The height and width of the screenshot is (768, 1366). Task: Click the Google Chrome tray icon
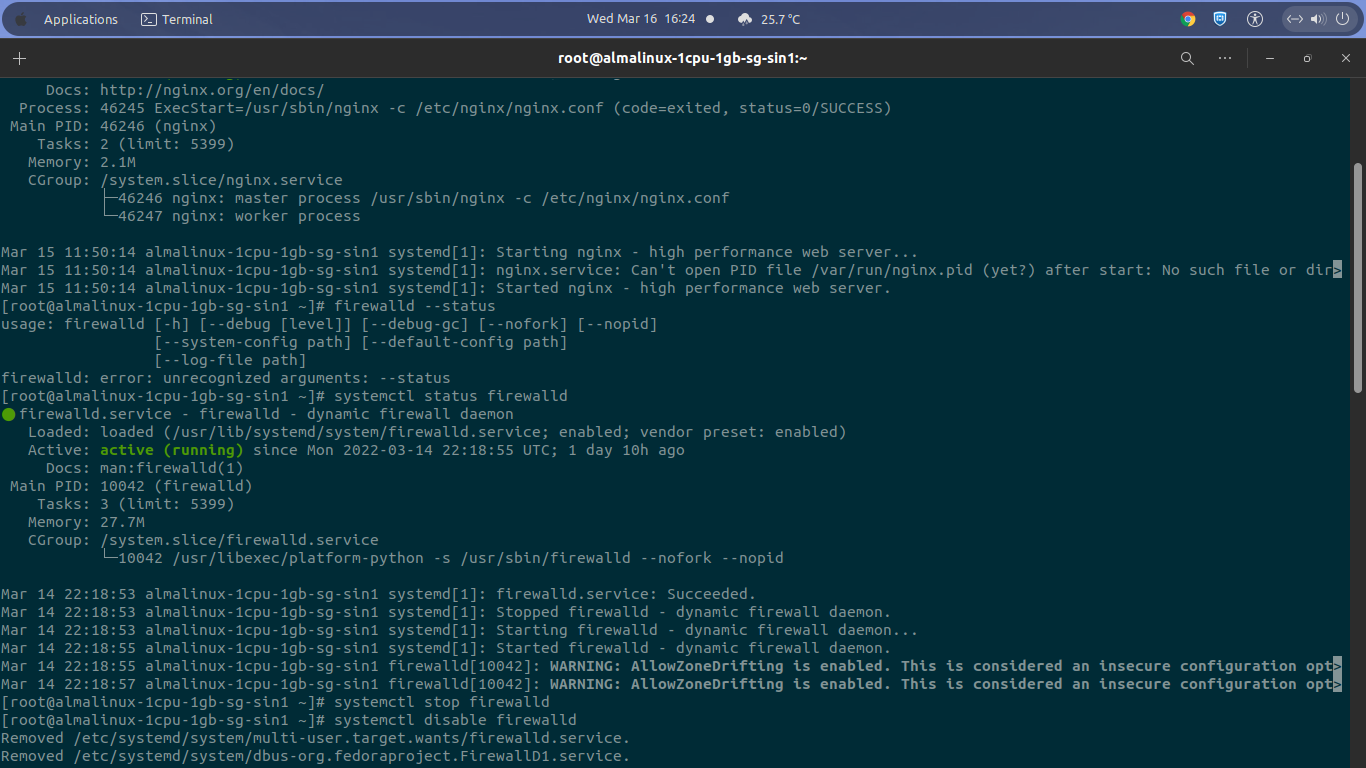[1188, 19]
